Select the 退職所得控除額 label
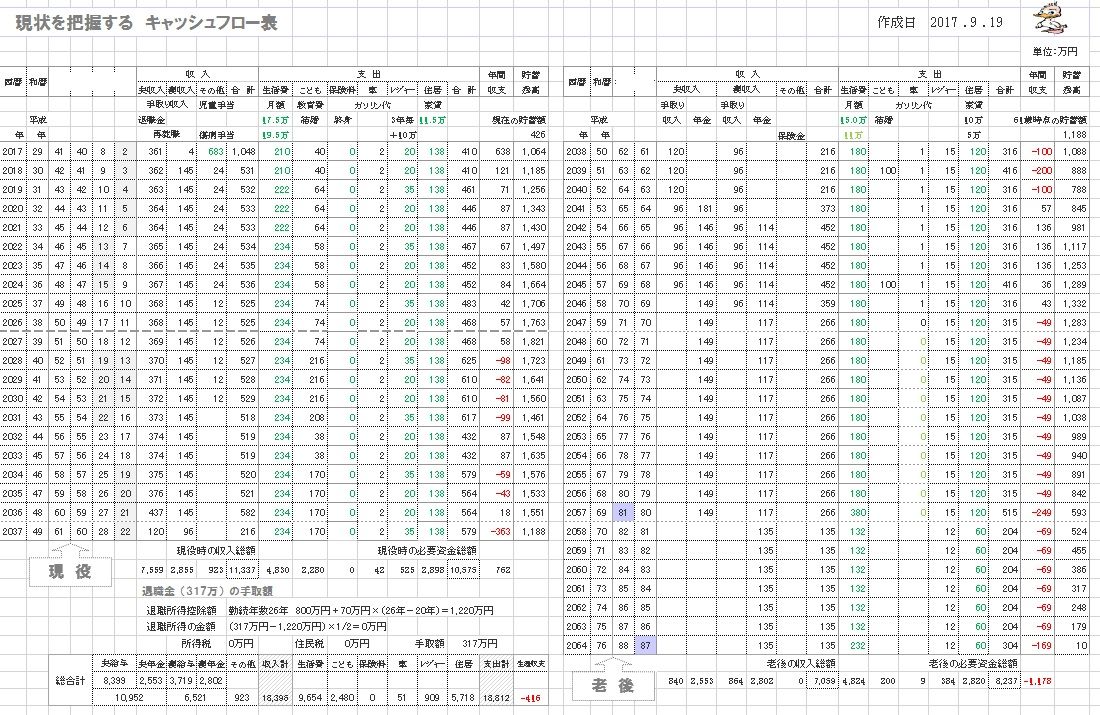Screen dimensions: 1100x715 pos(181,610)
